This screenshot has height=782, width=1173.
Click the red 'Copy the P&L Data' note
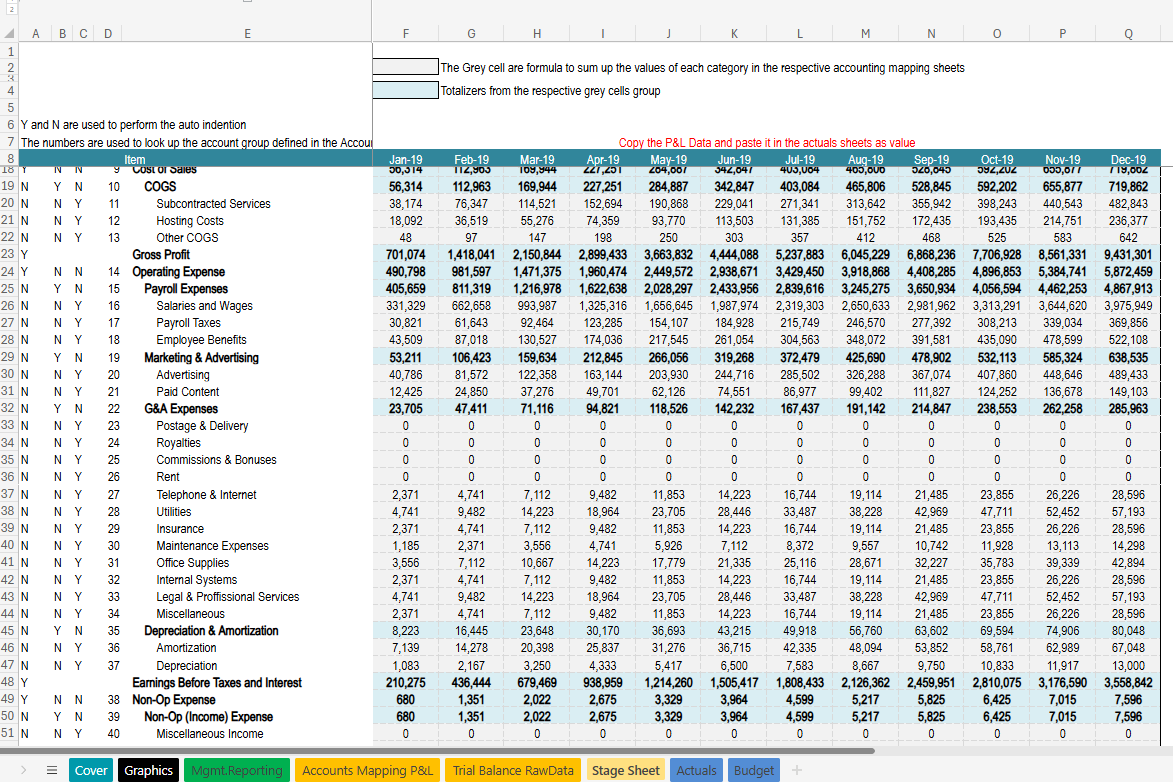click(767, 143)
